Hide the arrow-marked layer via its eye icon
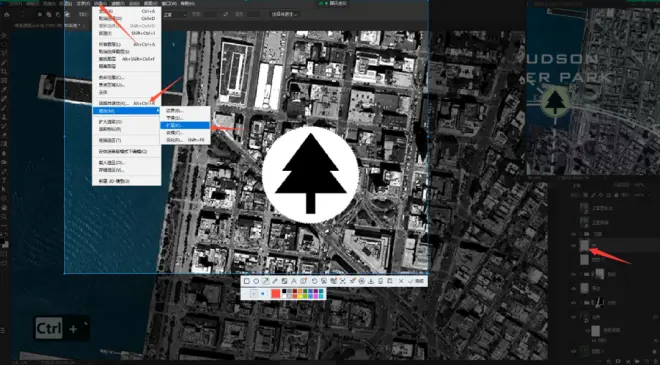 pyautogui.click(x=573, y=245)
